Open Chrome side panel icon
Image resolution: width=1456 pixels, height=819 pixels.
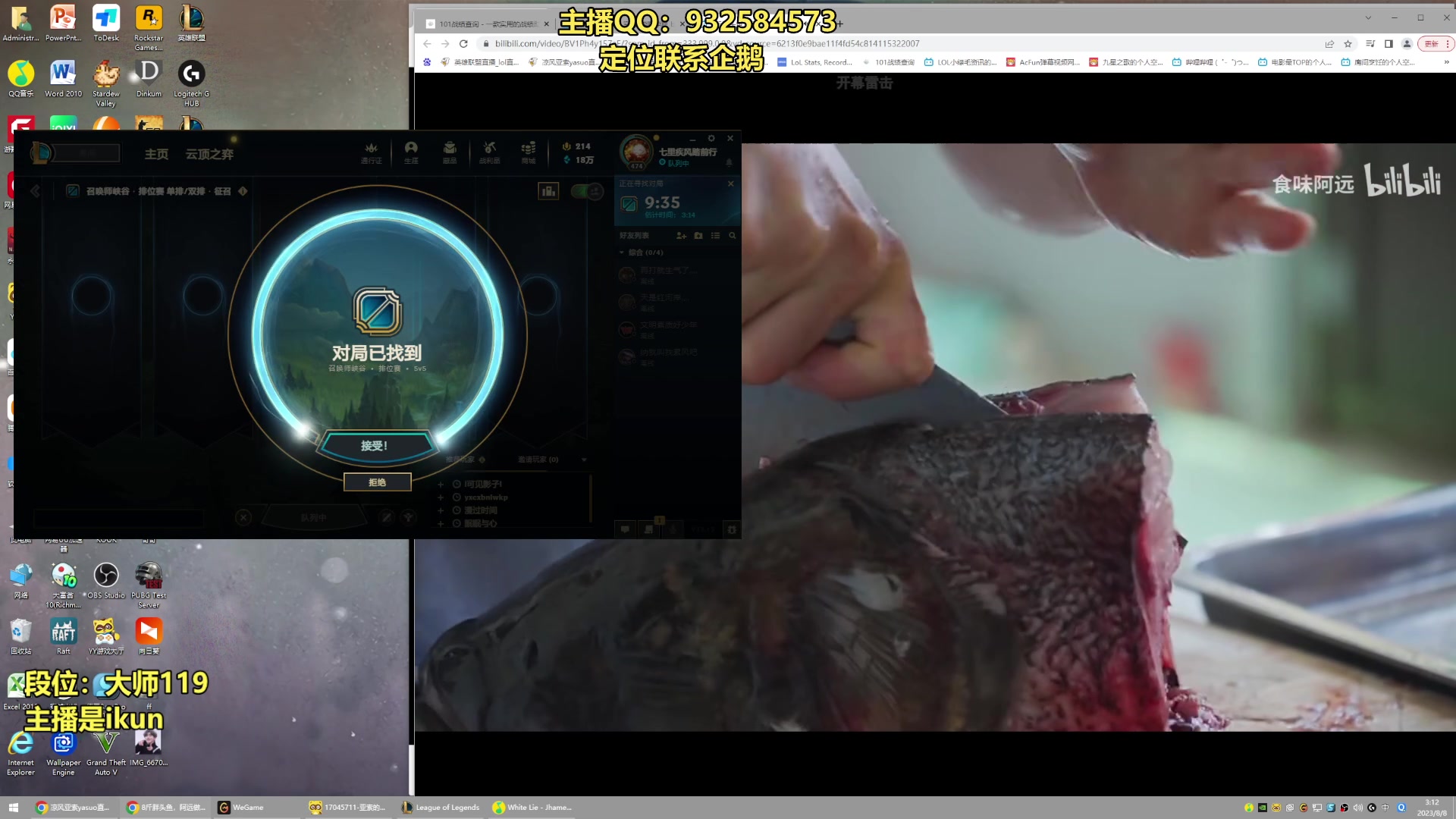coord(1389,44)
